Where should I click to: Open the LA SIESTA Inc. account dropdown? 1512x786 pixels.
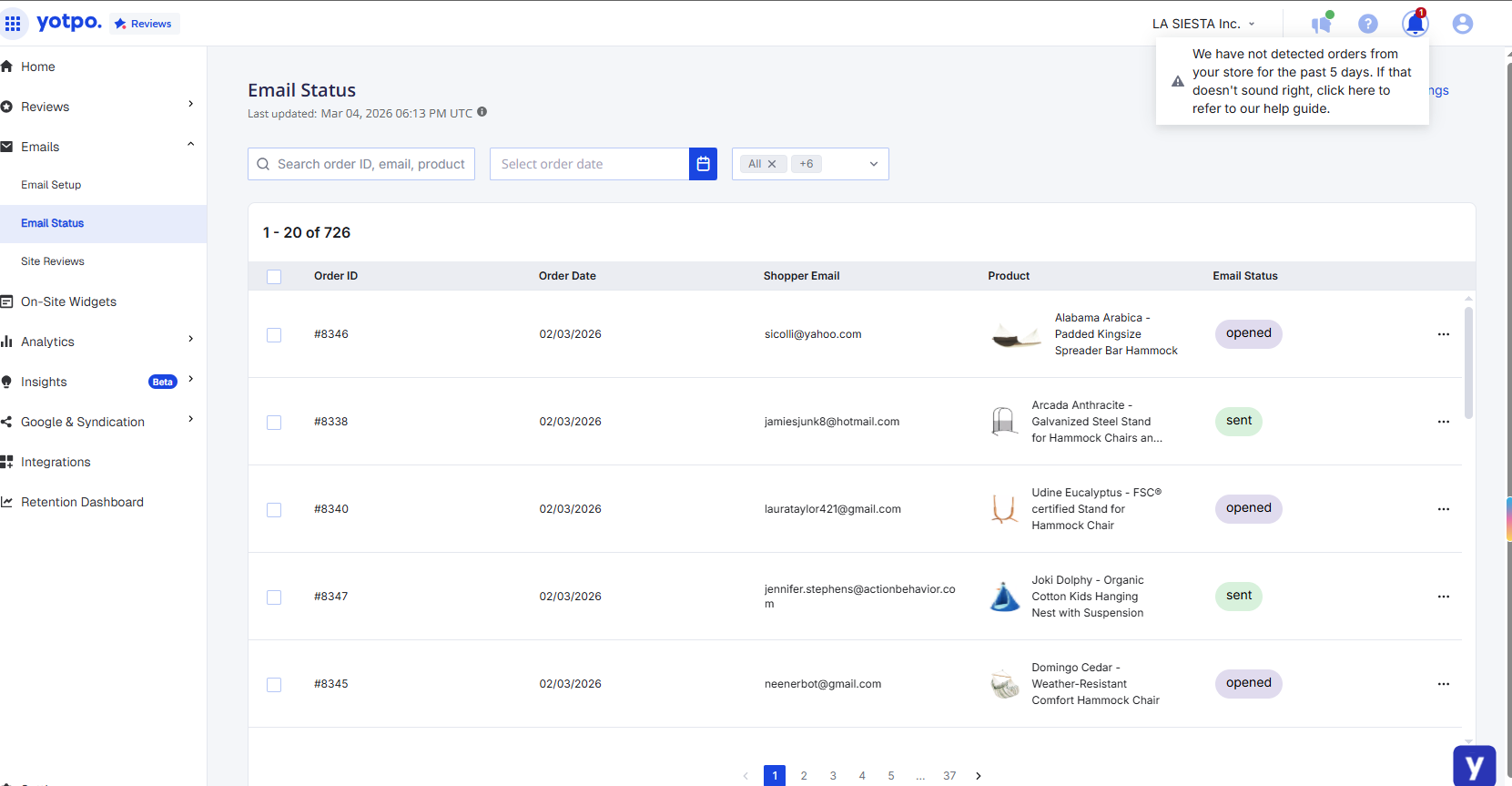point(1203,24)
